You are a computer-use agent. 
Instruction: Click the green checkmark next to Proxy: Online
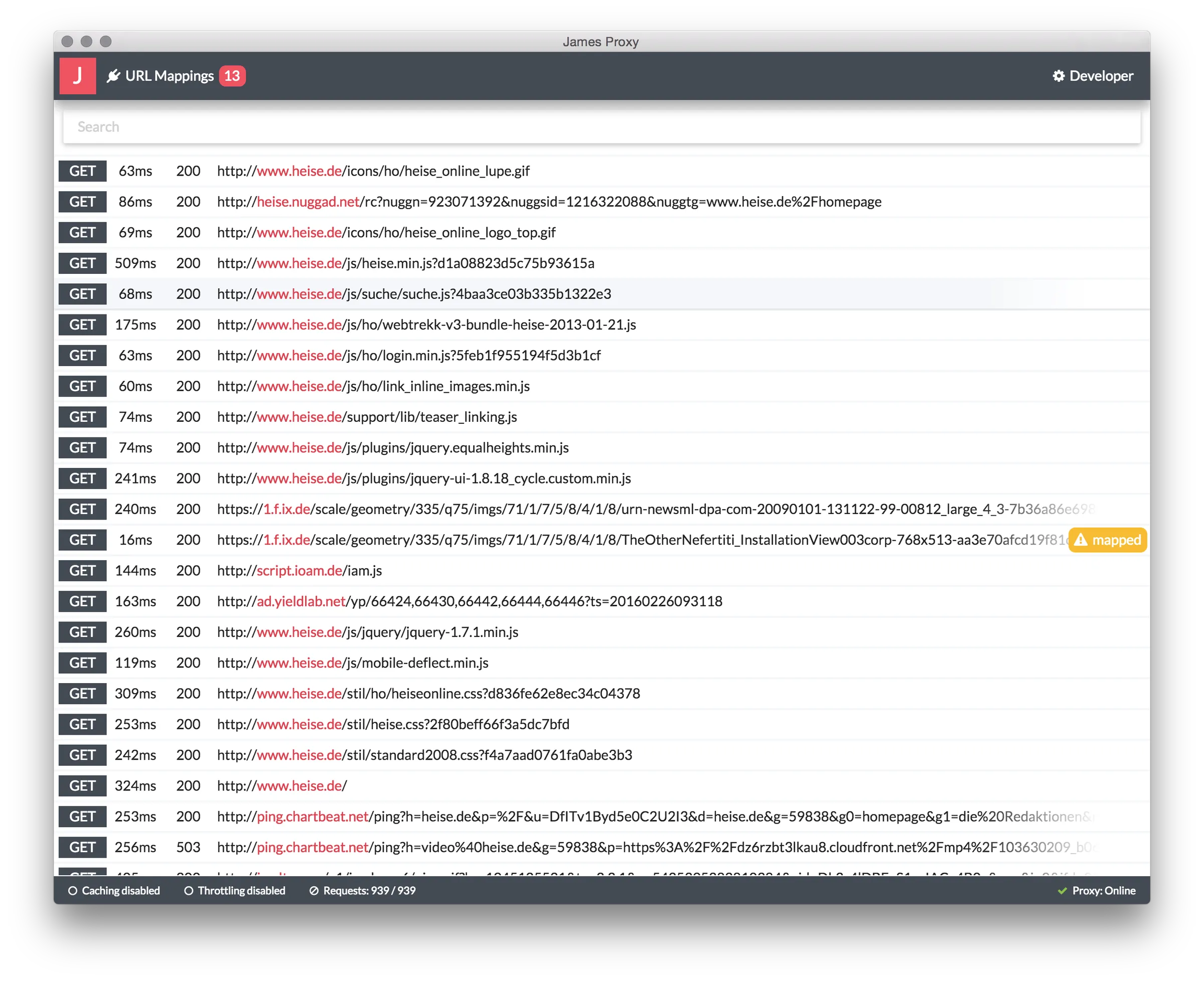pyautogui.click(x=1062, y=891)
